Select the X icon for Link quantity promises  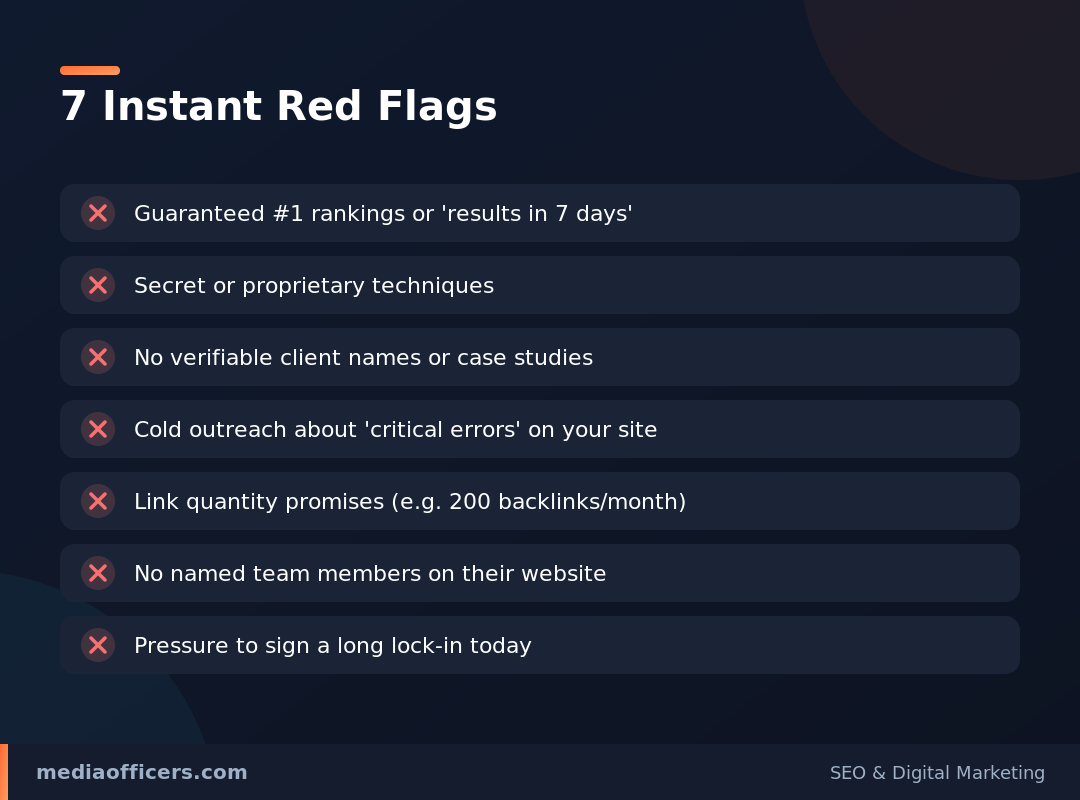pos(98,501)
